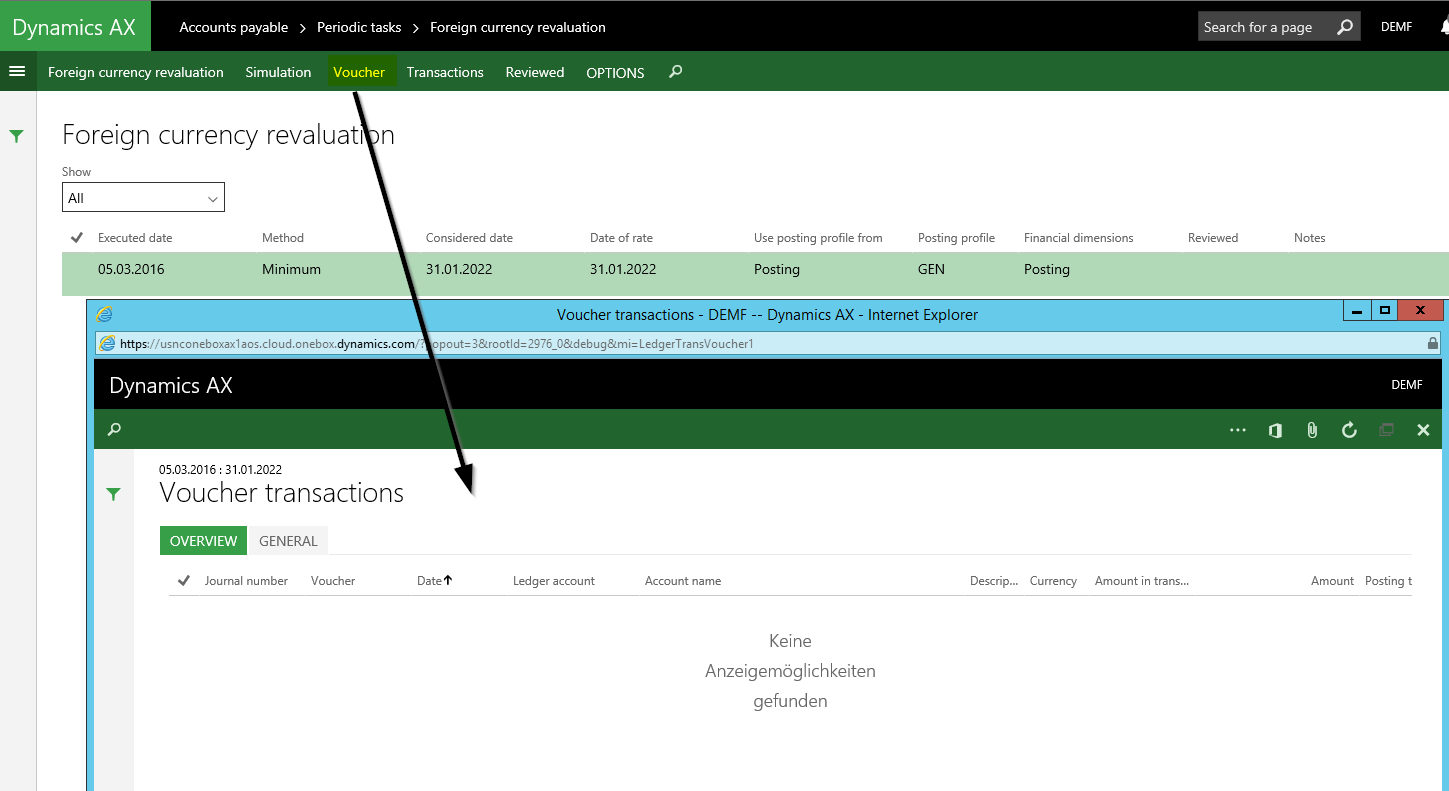Open in Office icon in popup toolbar
This screenshot has height=791, width=1449.
coord(1275,430)
